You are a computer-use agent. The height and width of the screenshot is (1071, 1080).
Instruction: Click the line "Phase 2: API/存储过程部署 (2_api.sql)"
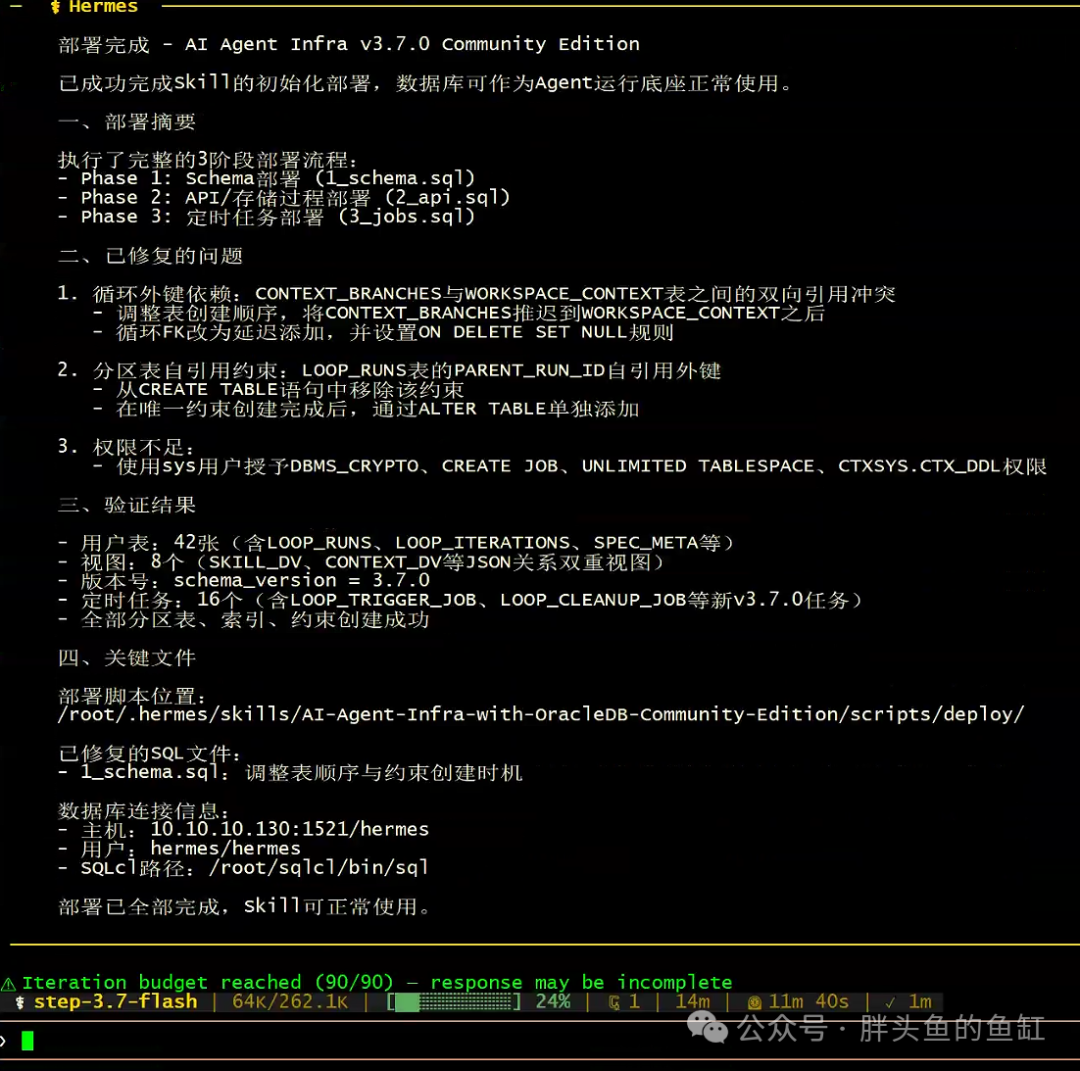coord(284,198)
